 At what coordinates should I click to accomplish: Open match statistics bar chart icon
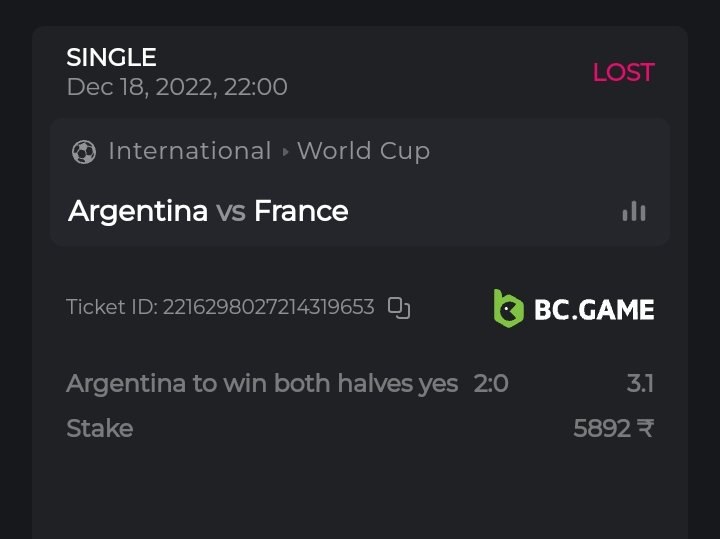(634, 211)
